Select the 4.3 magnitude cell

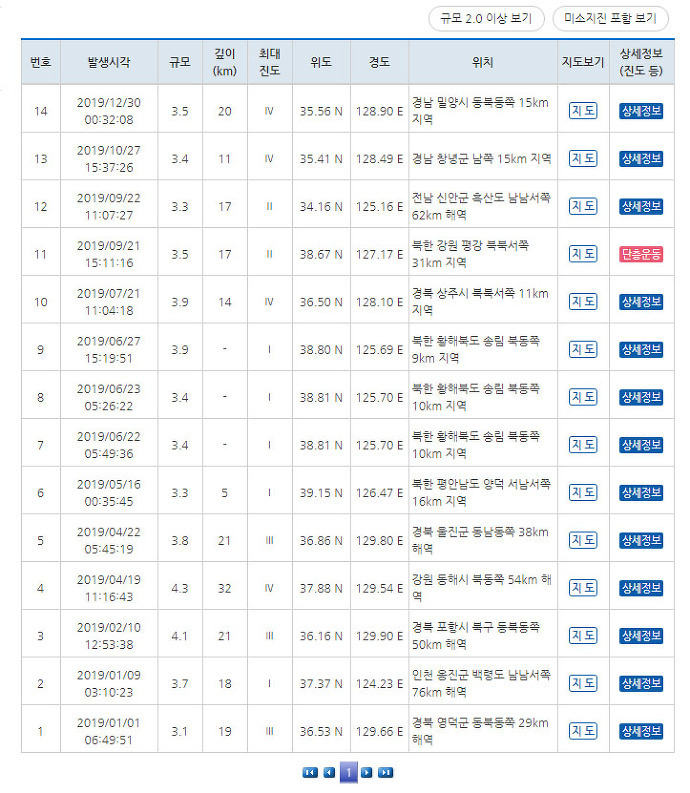pos(180,588)
